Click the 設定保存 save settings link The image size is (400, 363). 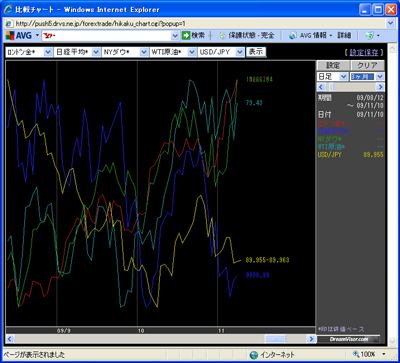(364, 52)
